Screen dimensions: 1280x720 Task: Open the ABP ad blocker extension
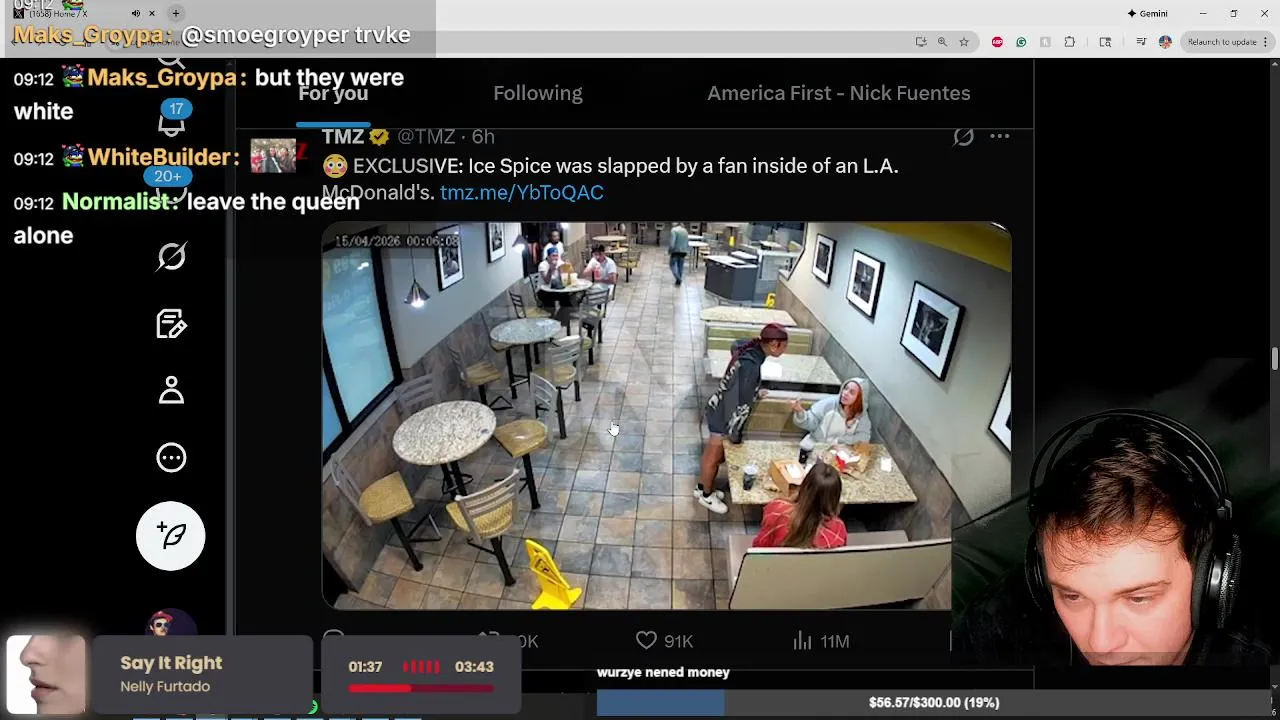point(997,42)
